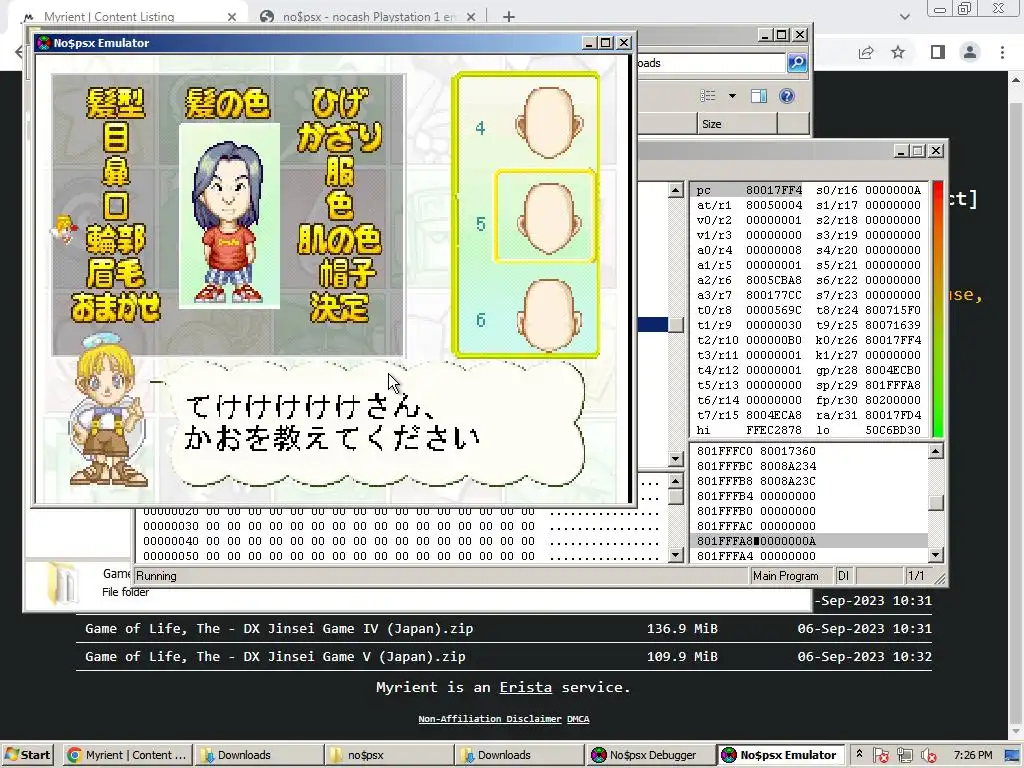This screenshot has width=1024, height=768.
Task: Choose the 目 eyes menu option
Action: point(116,138)
